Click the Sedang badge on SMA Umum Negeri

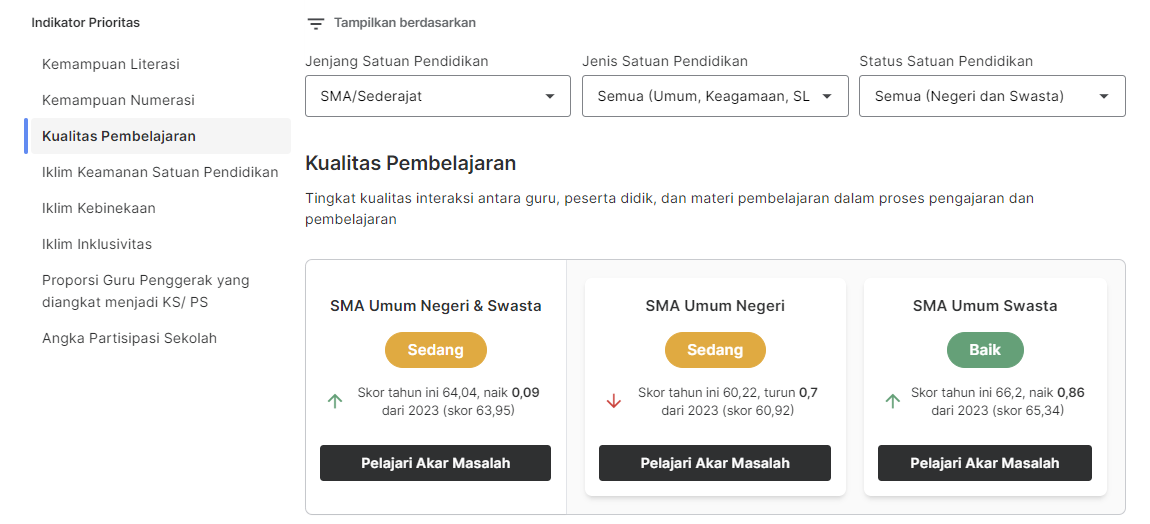(x=715, y=350)
